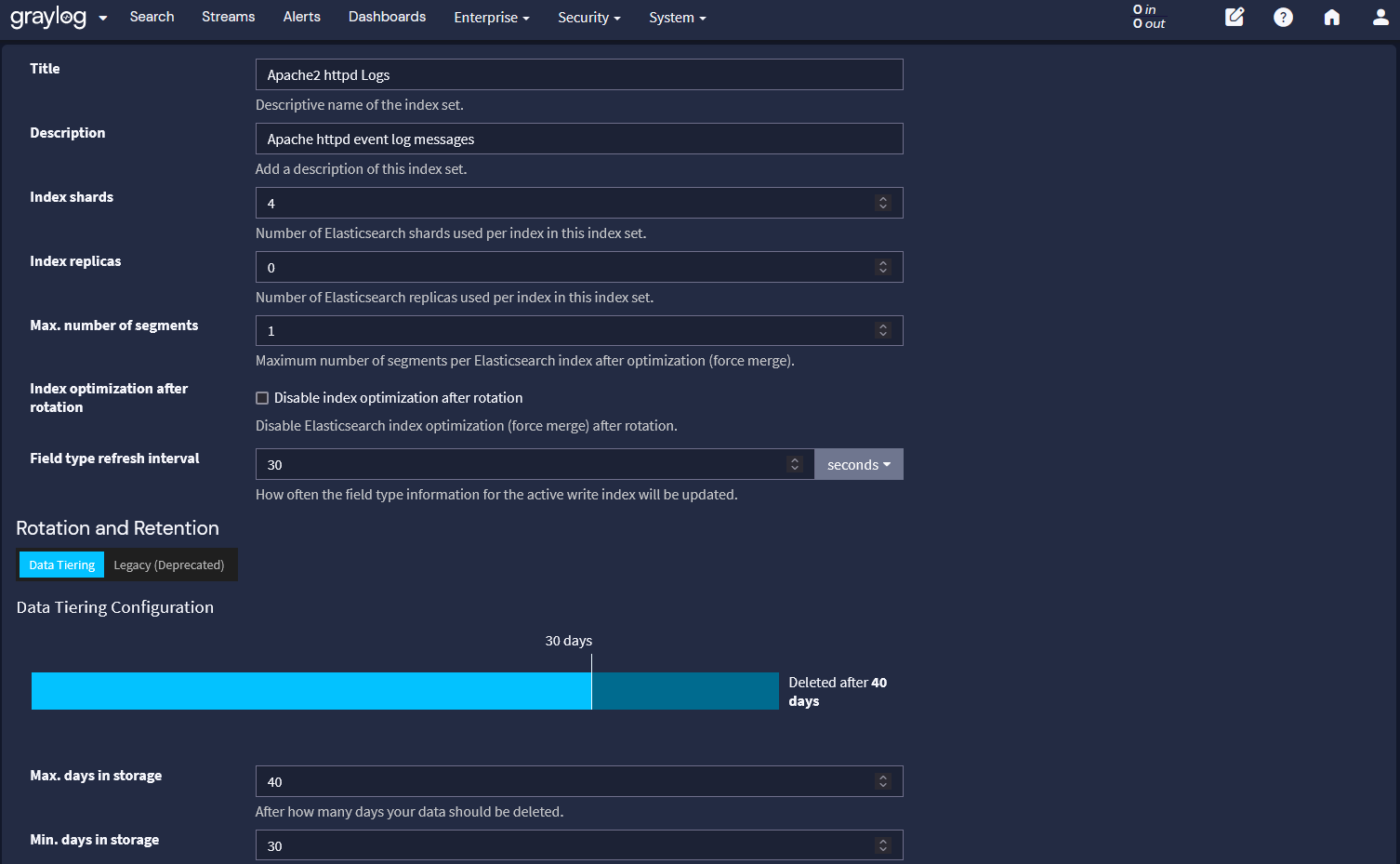Screen dimensions: 1400x864
Task: Expand the Enterprise menu
Action: [491, 17]
